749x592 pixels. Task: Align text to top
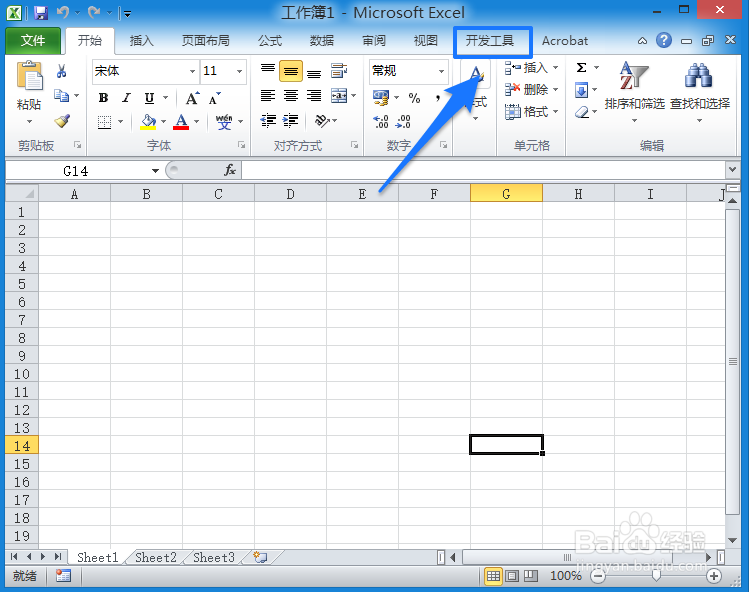tap(268, 71)
